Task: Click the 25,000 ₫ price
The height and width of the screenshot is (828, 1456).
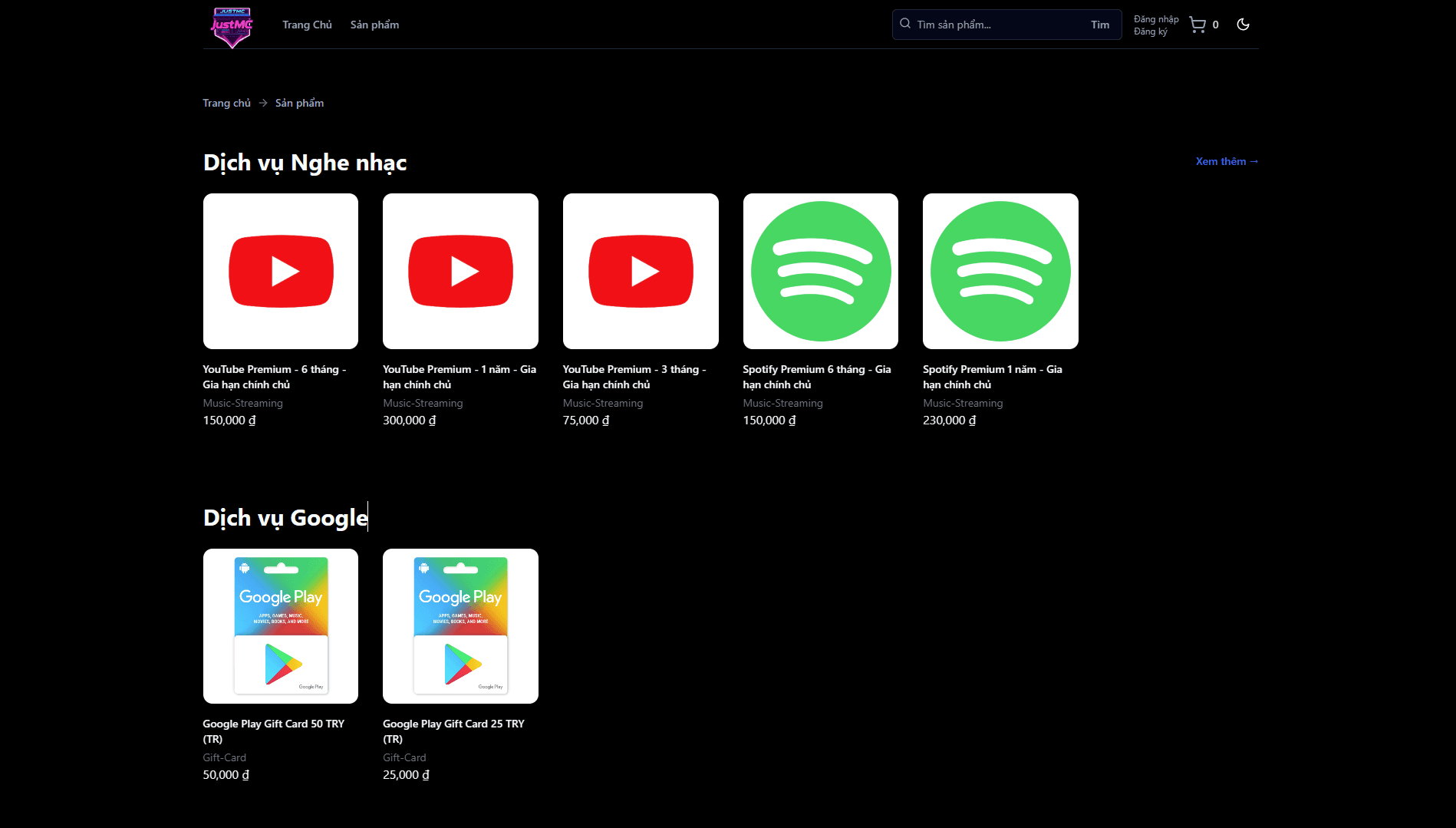Action: [406, 775]
